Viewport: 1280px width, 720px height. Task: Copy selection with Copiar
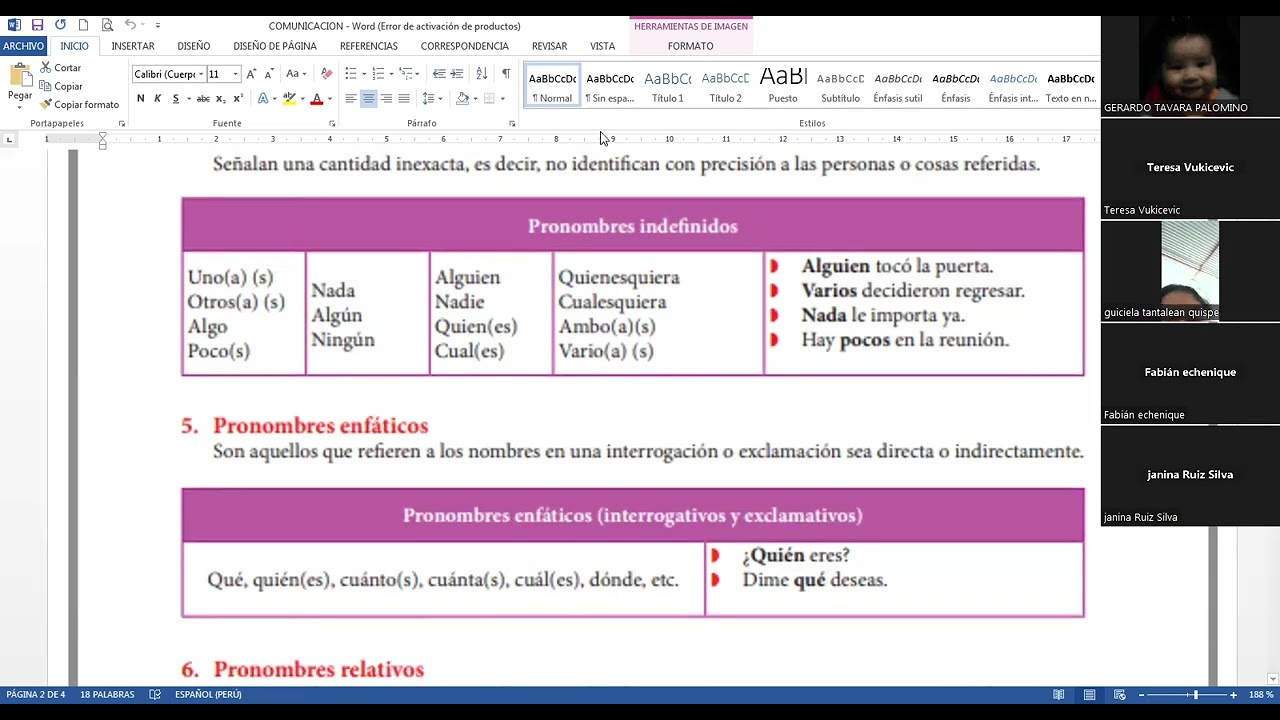pyautogui.click(x=62, y=86)
